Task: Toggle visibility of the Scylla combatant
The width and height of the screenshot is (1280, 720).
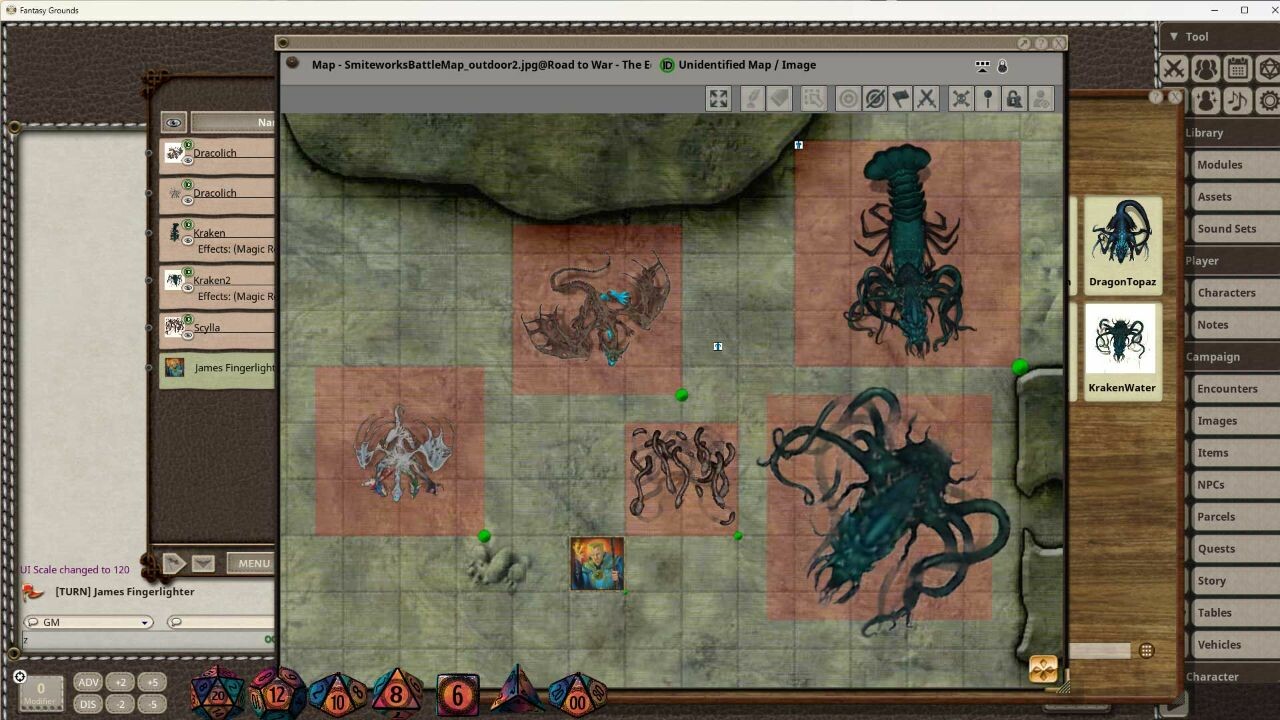Action: coord(190,334)
